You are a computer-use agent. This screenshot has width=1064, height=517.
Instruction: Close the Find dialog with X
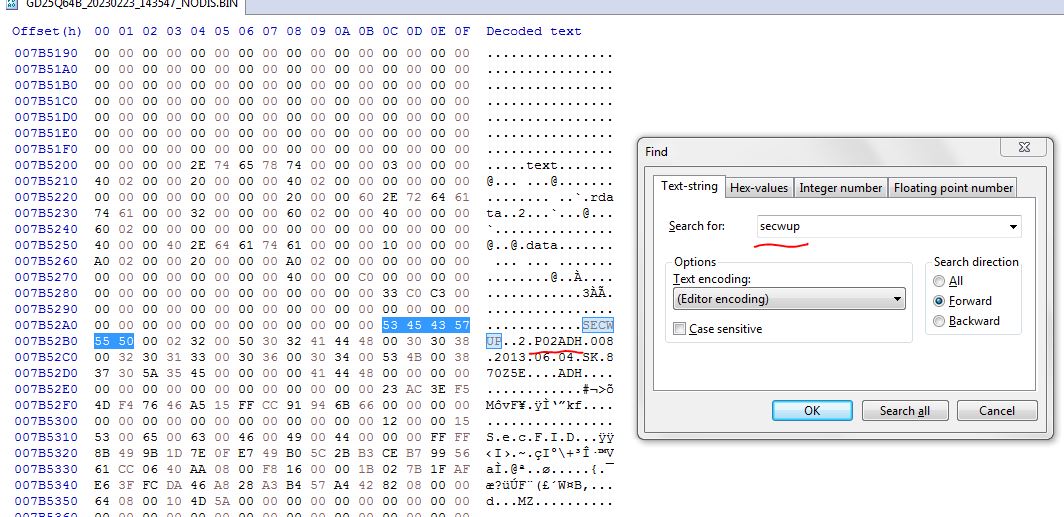(x=1023, y=147)
